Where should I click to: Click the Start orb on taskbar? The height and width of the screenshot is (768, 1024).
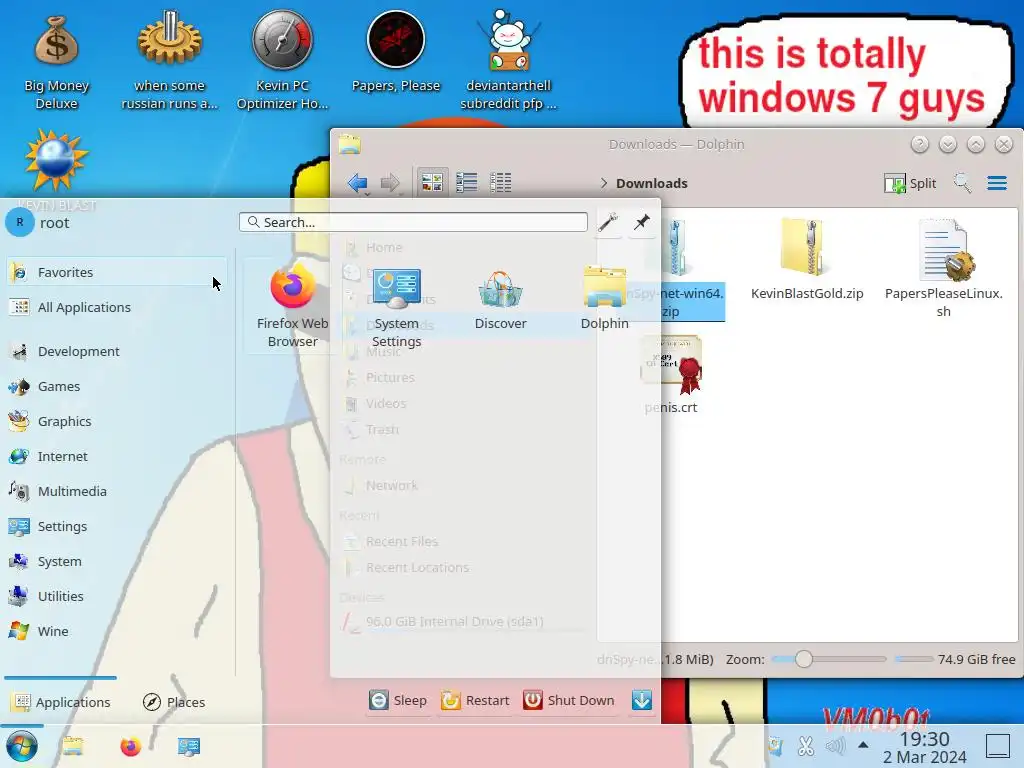22,746
